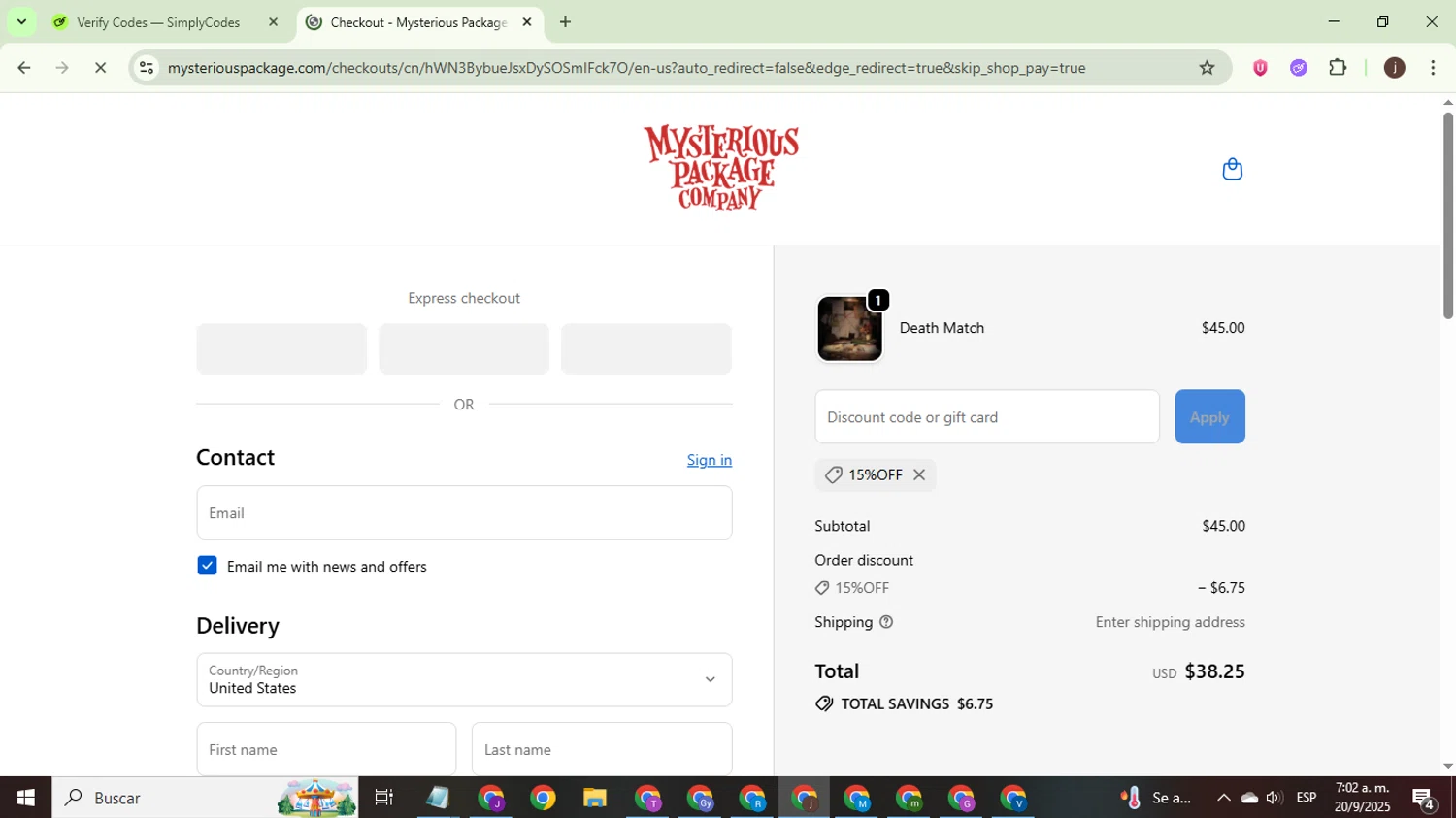Screen dimensions: 1456x818
Task: Click the first express checkout button
Action: [281, 348]
